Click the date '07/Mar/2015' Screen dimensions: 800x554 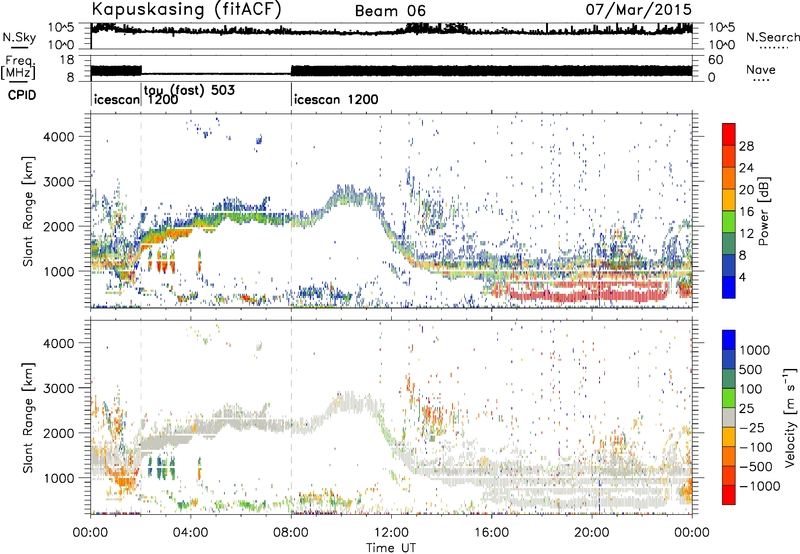point(639,9)
